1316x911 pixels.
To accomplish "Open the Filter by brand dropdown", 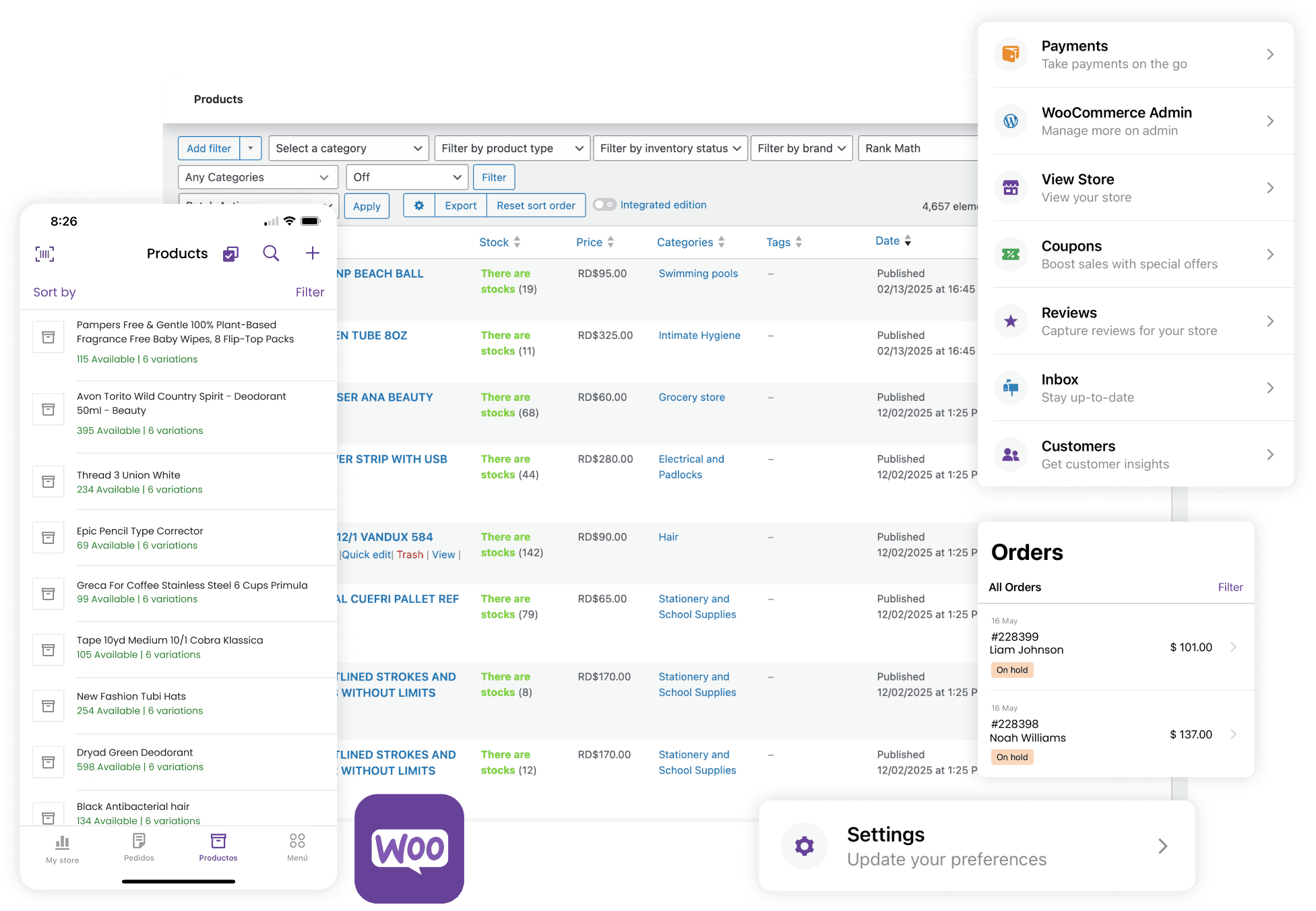I will pos(802,148).
